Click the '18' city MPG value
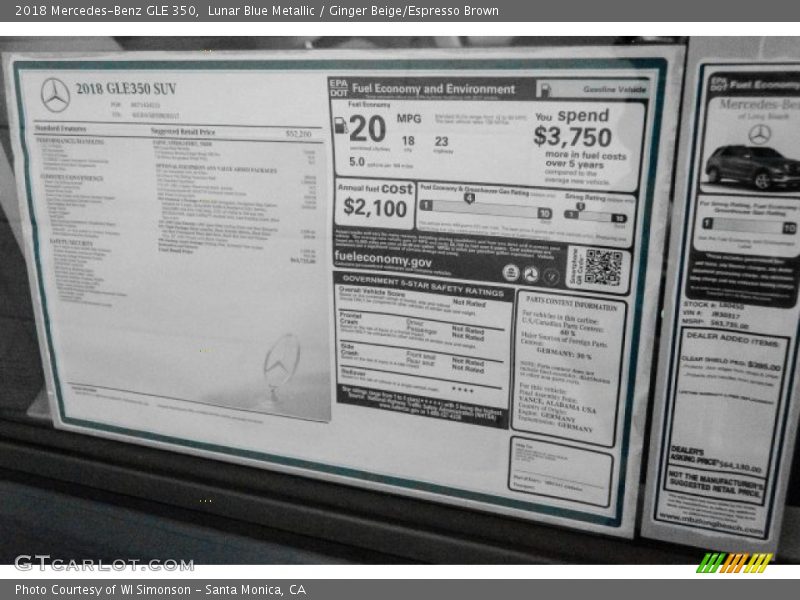 click(408, 140)
